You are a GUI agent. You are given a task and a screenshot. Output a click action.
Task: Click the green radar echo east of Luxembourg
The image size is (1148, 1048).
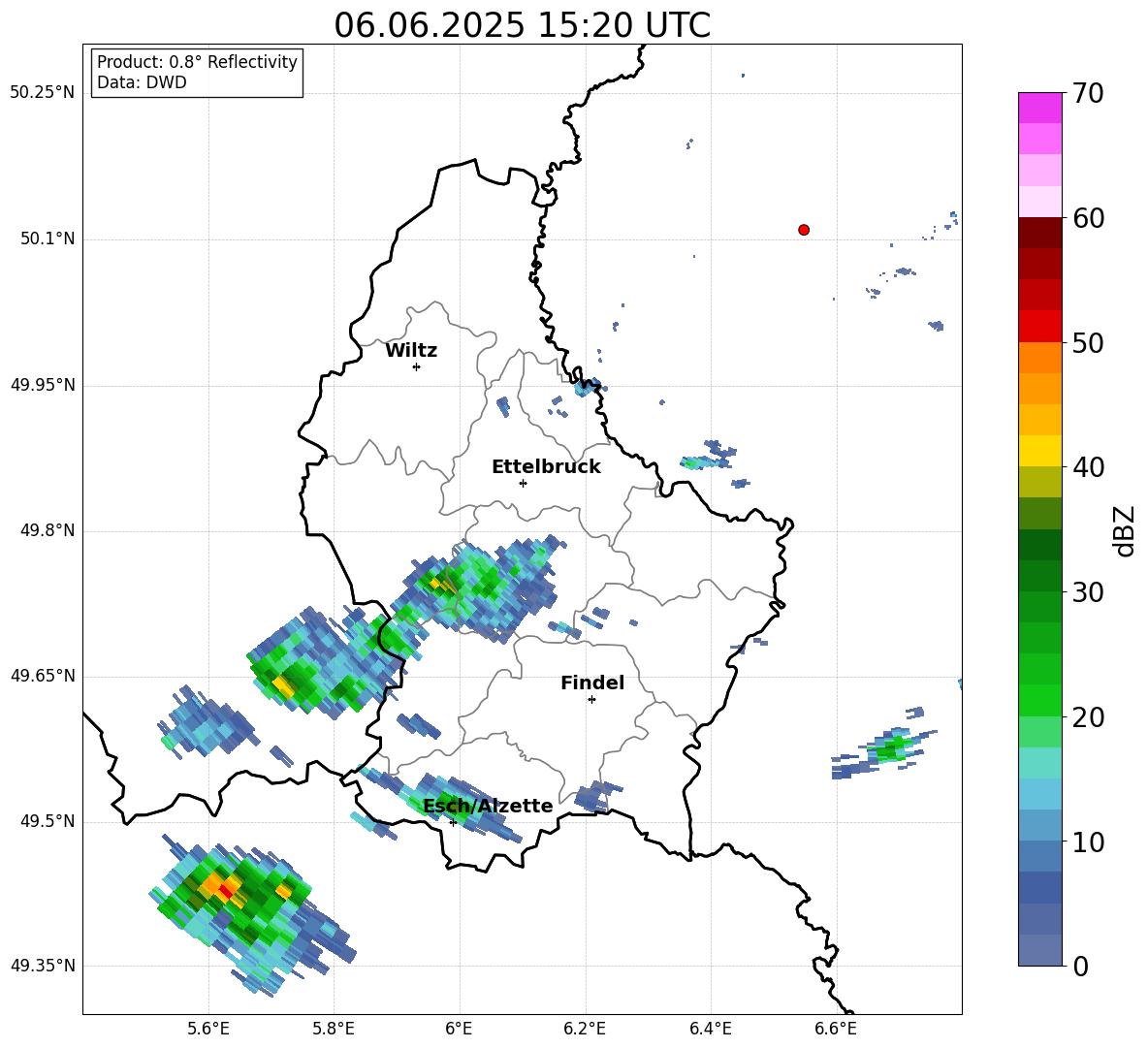pos(892,748)
